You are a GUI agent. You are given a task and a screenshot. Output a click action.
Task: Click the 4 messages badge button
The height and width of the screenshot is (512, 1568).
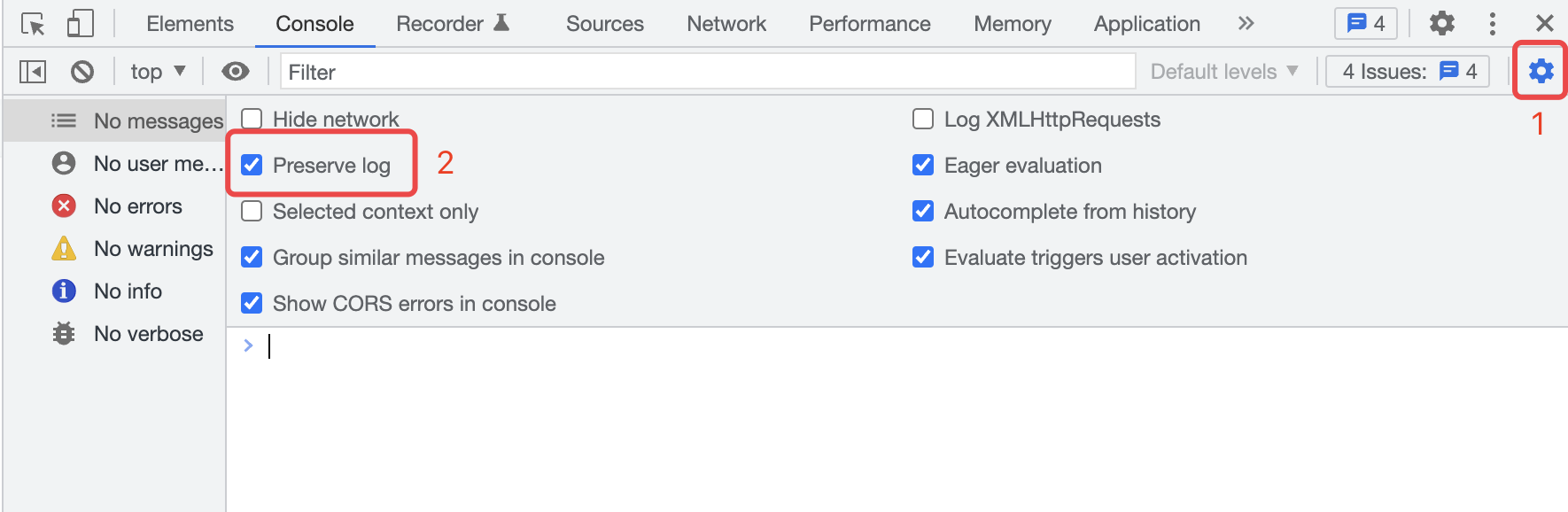[x=1365, y=24]
